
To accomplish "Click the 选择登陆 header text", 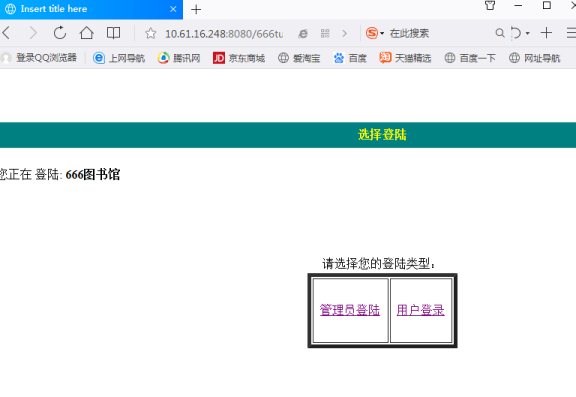I will coord(382,134).
